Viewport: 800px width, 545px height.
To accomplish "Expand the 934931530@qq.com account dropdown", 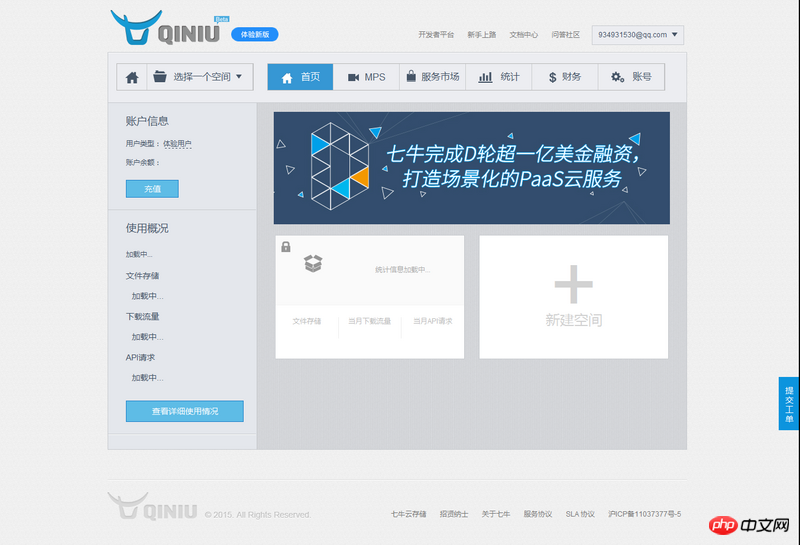I will coord(638,35).
